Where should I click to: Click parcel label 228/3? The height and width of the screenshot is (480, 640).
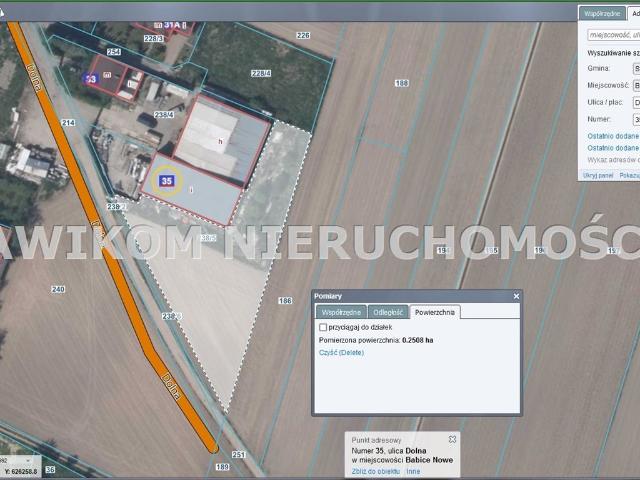click(x=153, y=38)
